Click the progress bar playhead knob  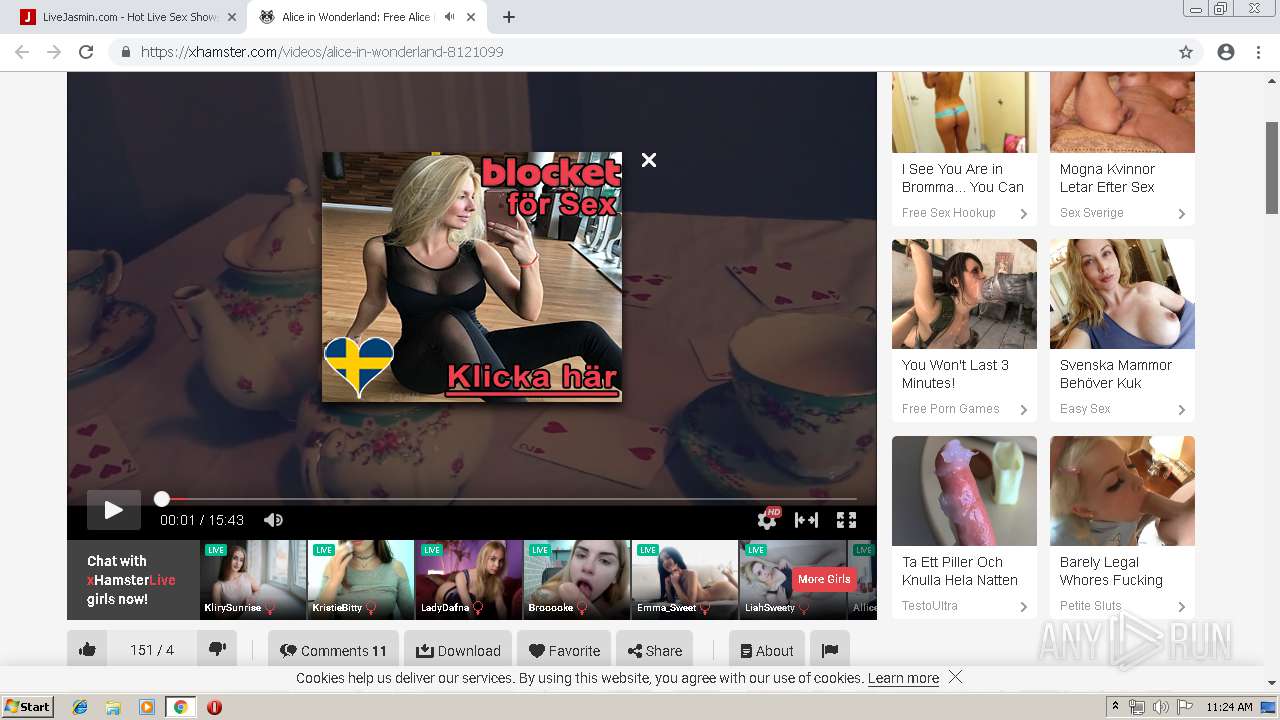tap(162, 498)
